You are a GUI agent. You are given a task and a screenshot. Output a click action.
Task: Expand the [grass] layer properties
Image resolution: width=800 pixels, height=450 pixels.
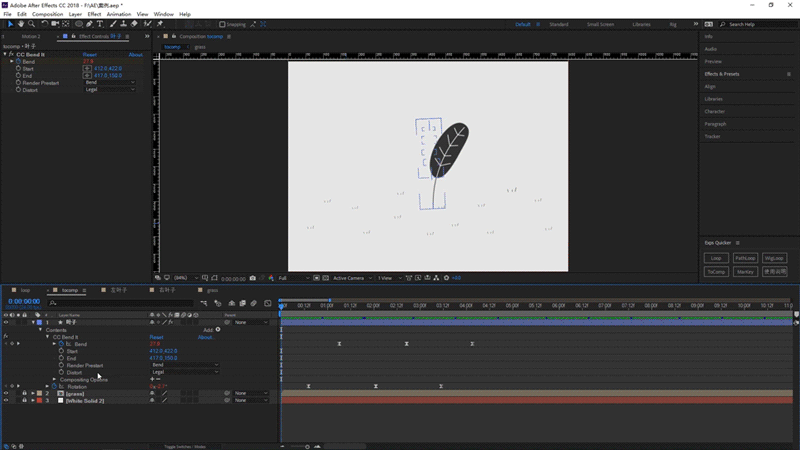click(x=33, y=393)
